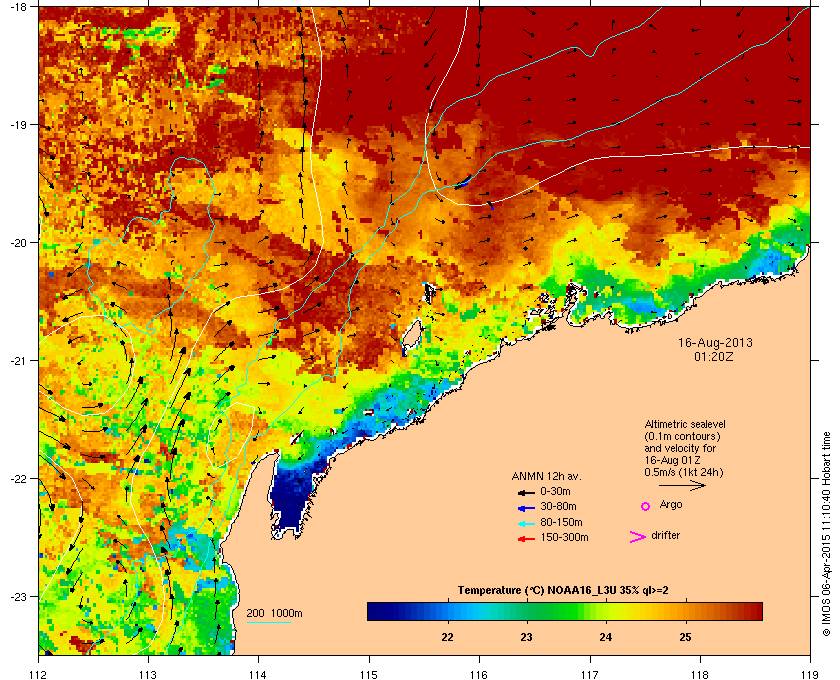
Task: Click the '80-150m' depth label
Action: [561, 522]
